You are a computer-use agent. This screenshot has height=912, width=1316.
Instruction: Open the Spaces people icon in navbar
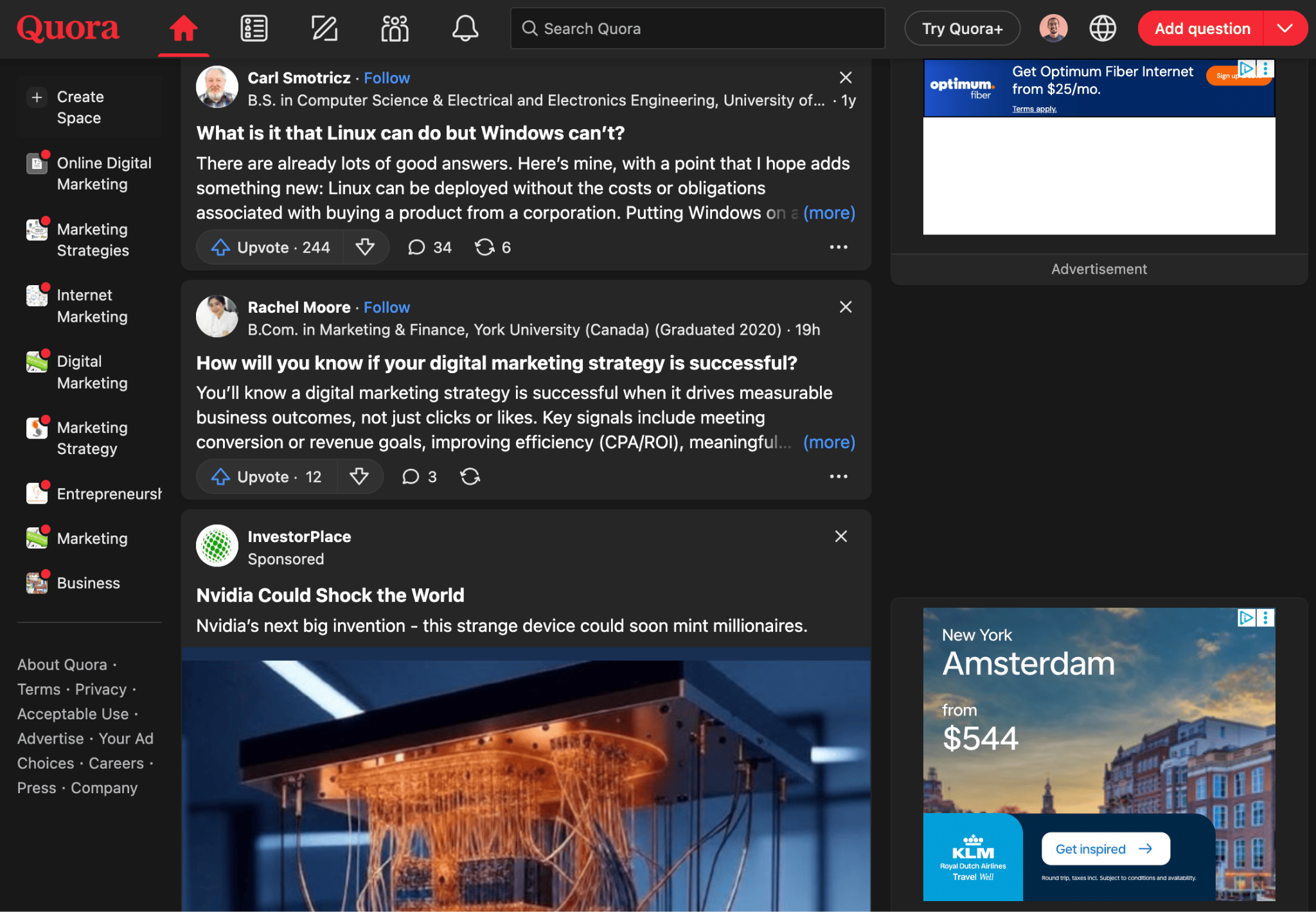pyautogui.click(x=395, y=29)
